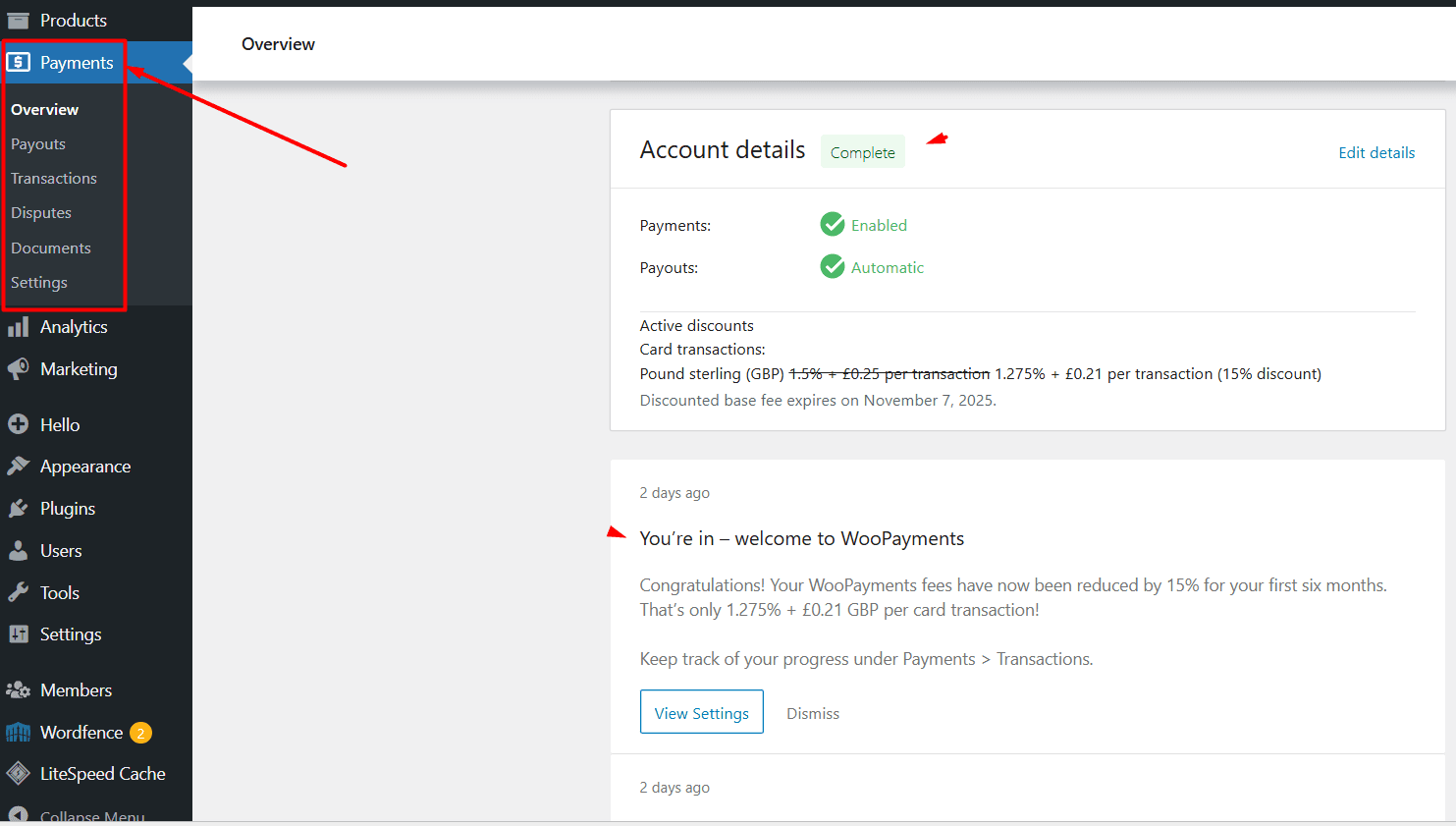
Task: Click the Payouts: row label
Action: (670, 268)
